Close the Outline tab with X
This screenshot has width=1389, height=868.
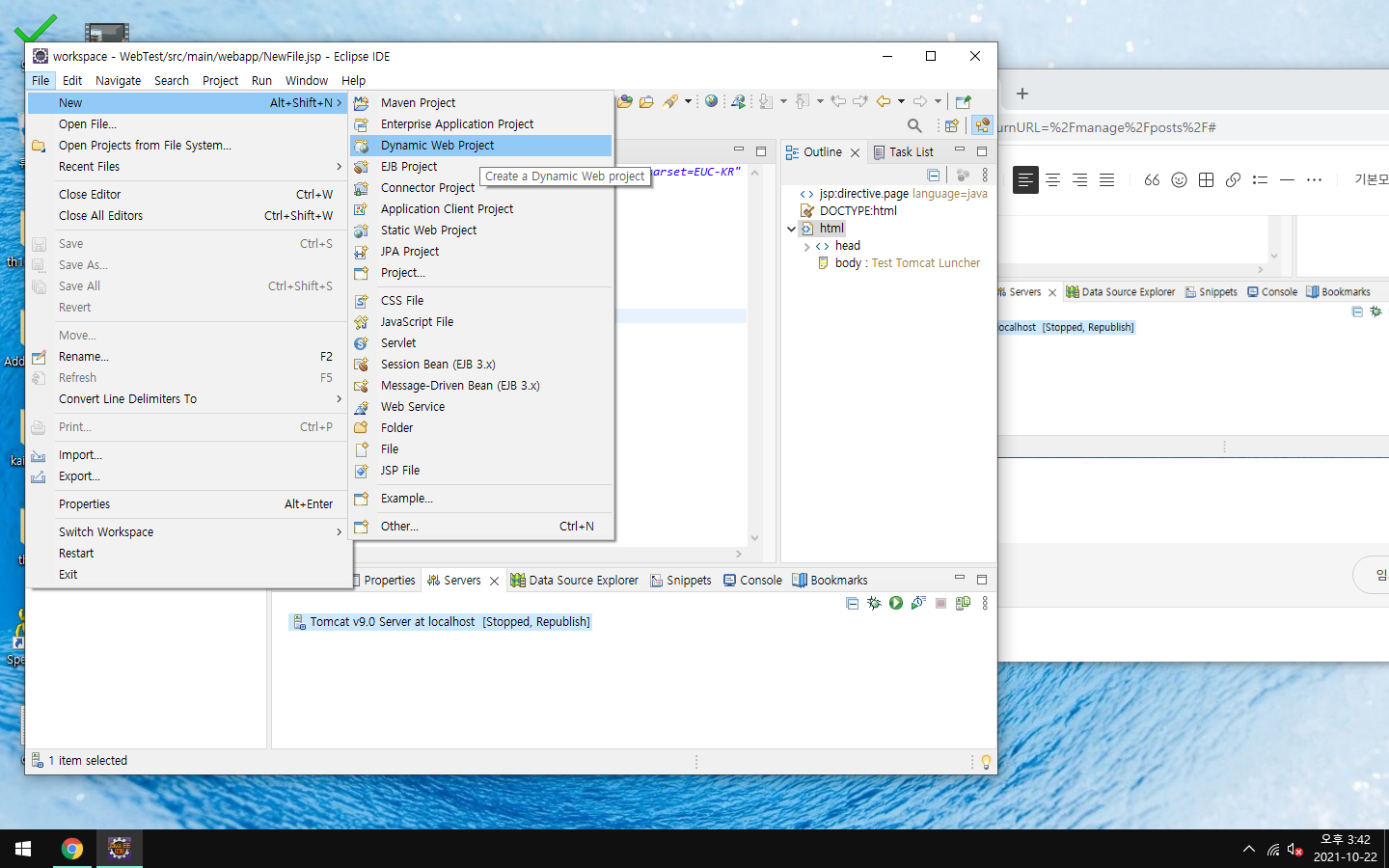pos(855,152)
